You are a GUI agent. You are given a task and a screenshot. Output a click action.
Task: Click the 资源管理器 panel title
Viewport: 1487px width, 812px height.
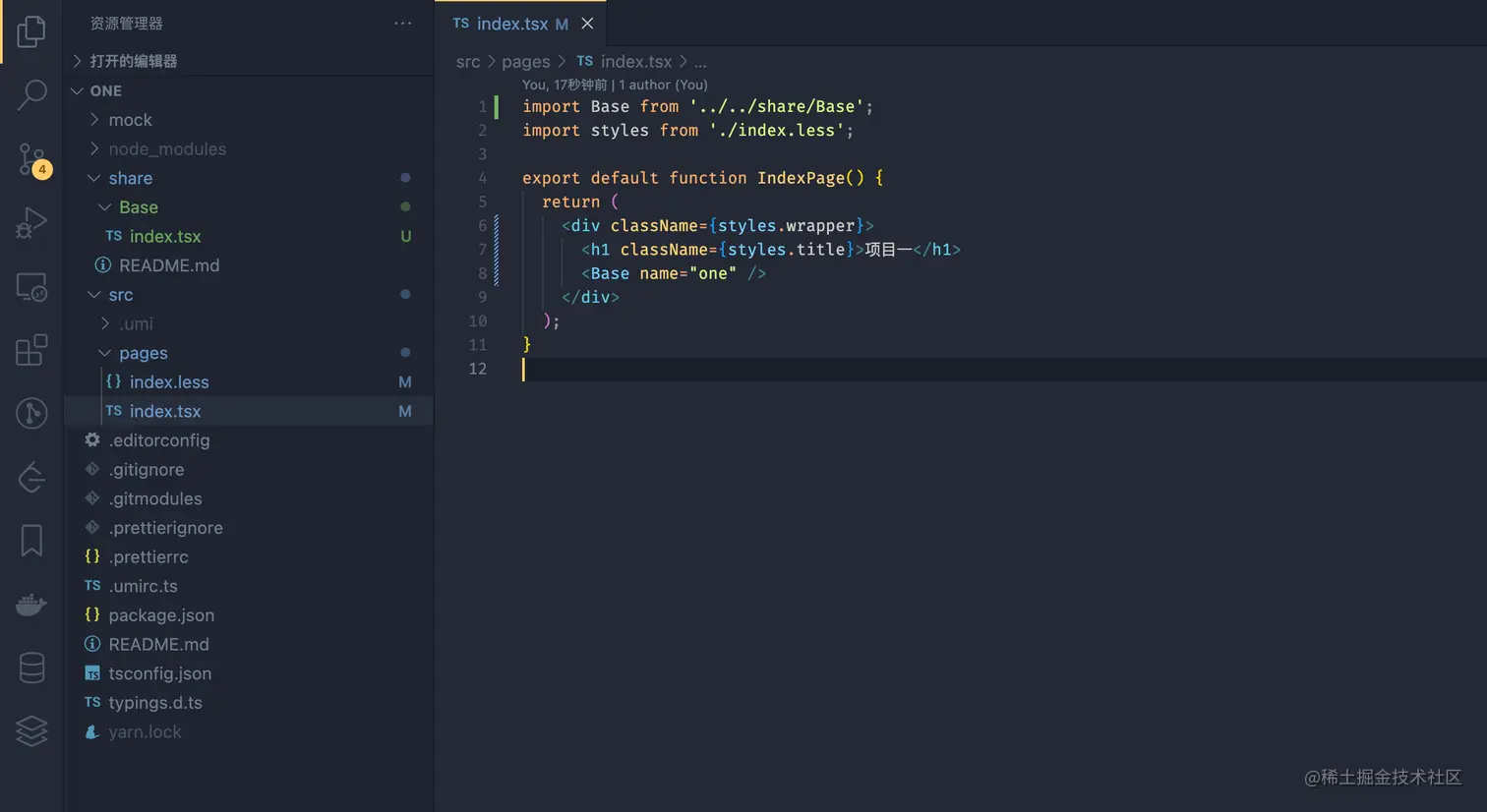(x=127, y=24)
